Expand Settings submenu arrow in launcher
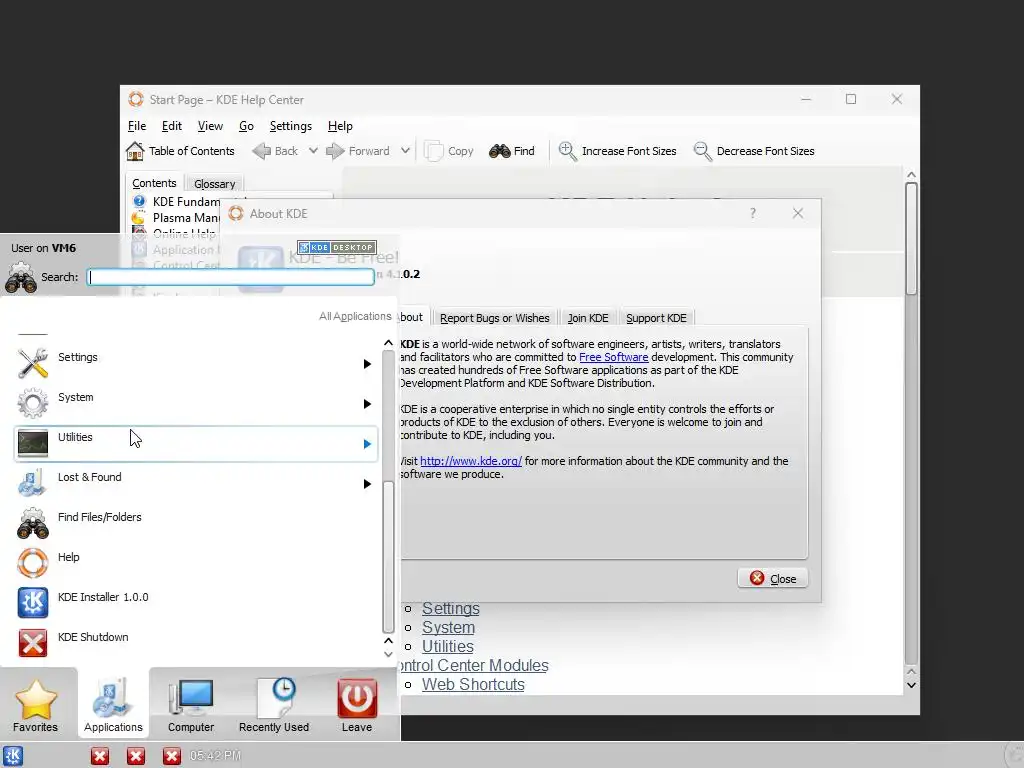The height and width of the screenshot is (768, 1024). (367, 364)
